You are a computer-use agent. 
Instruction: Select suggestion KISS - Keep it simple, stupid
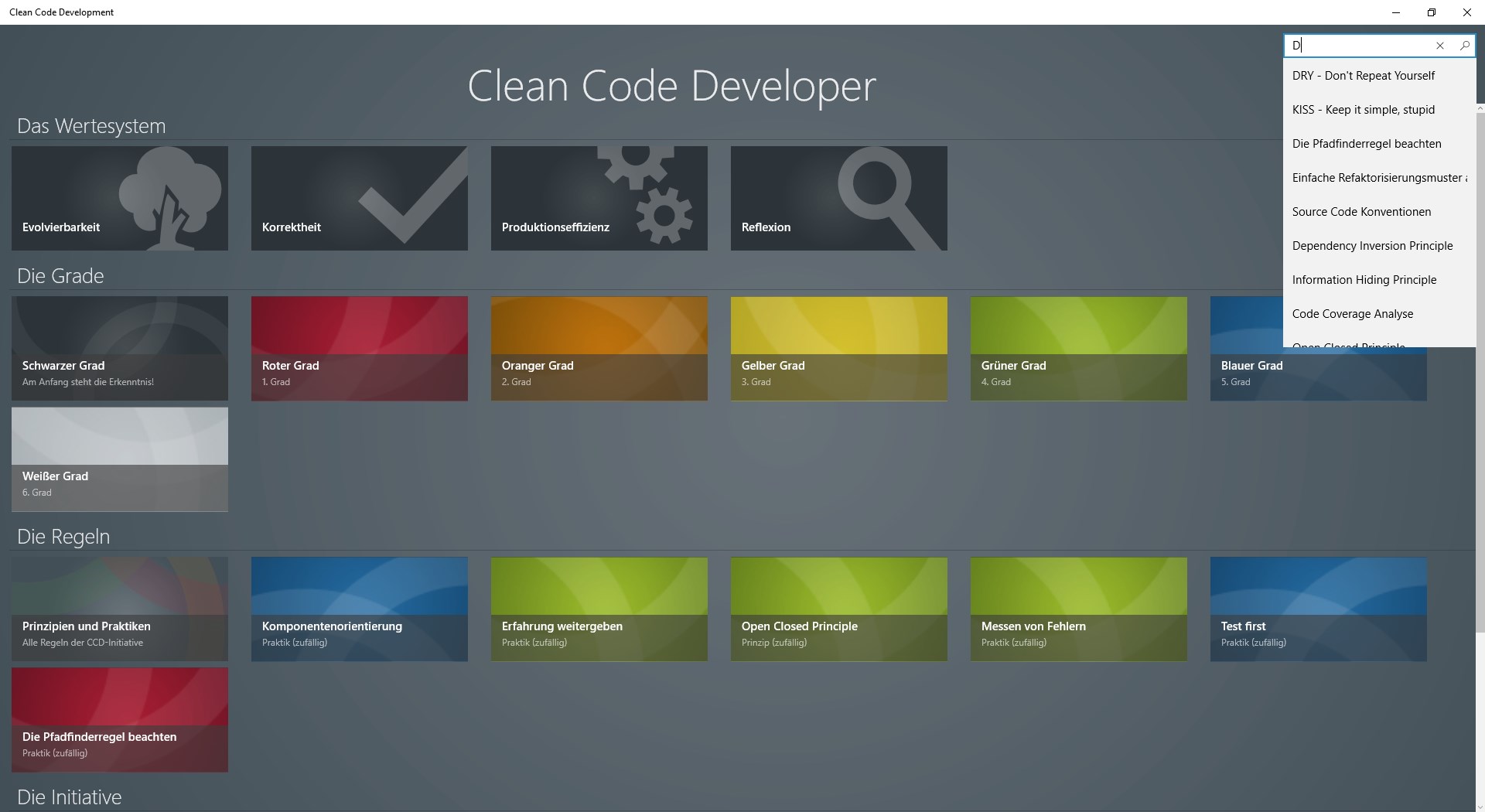point(1379,110)
